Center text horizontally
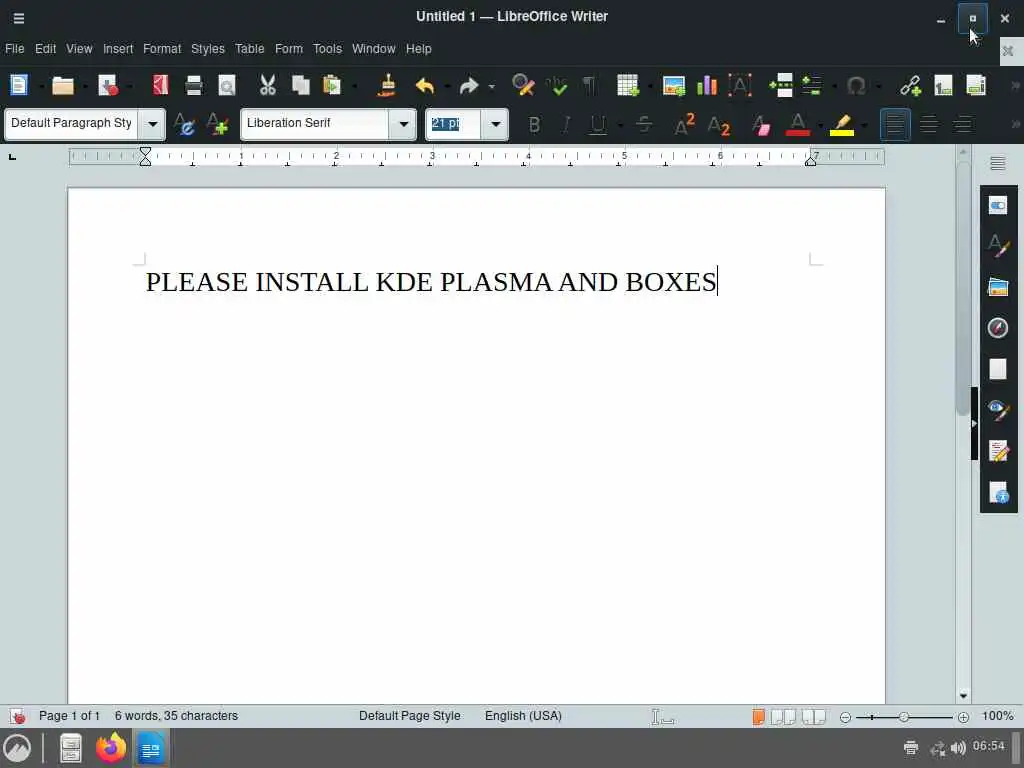 click(929, 124)
